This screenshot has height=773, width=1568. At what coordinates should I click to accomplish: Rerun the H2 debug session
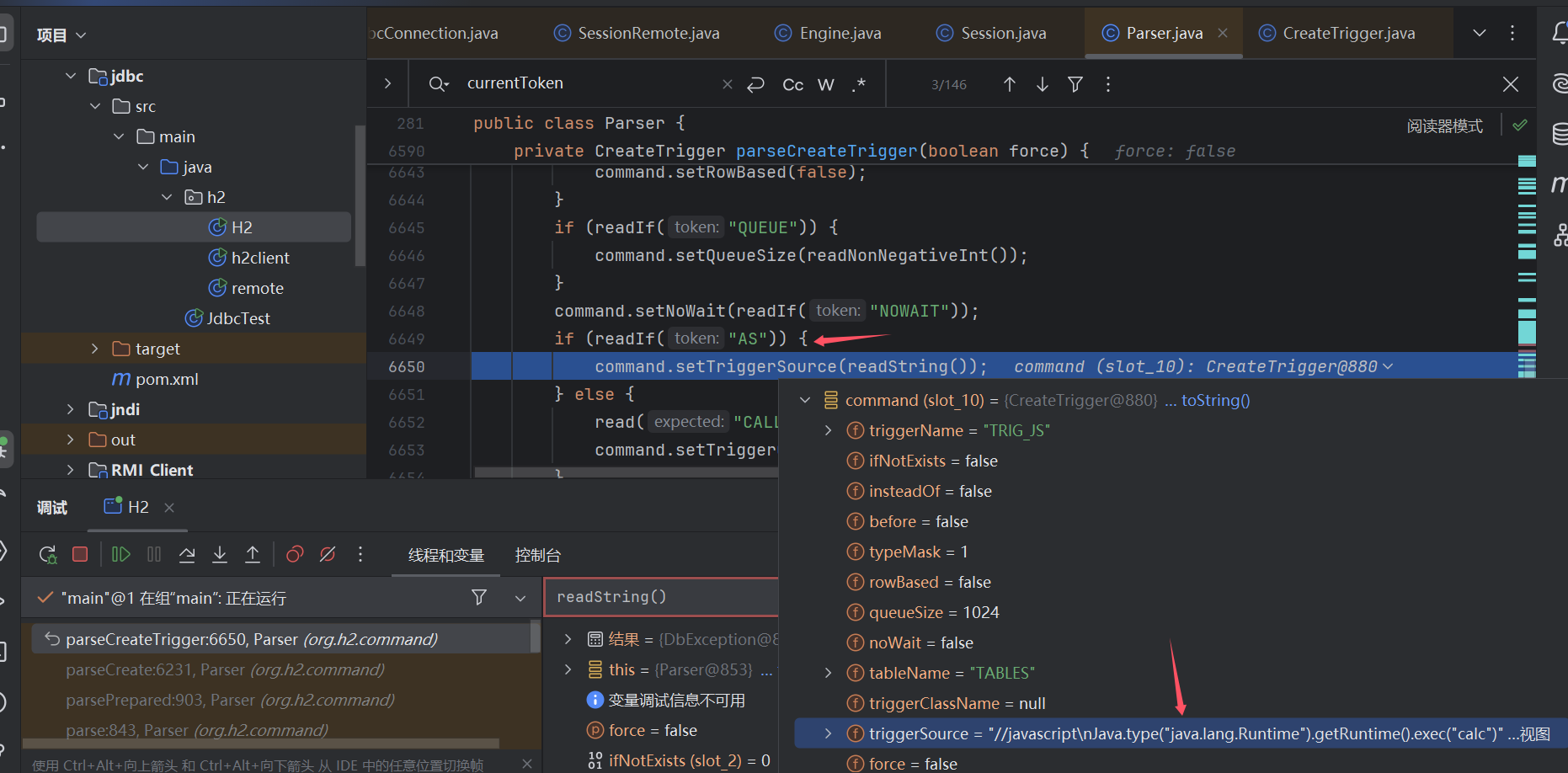[x=48, y=554]
